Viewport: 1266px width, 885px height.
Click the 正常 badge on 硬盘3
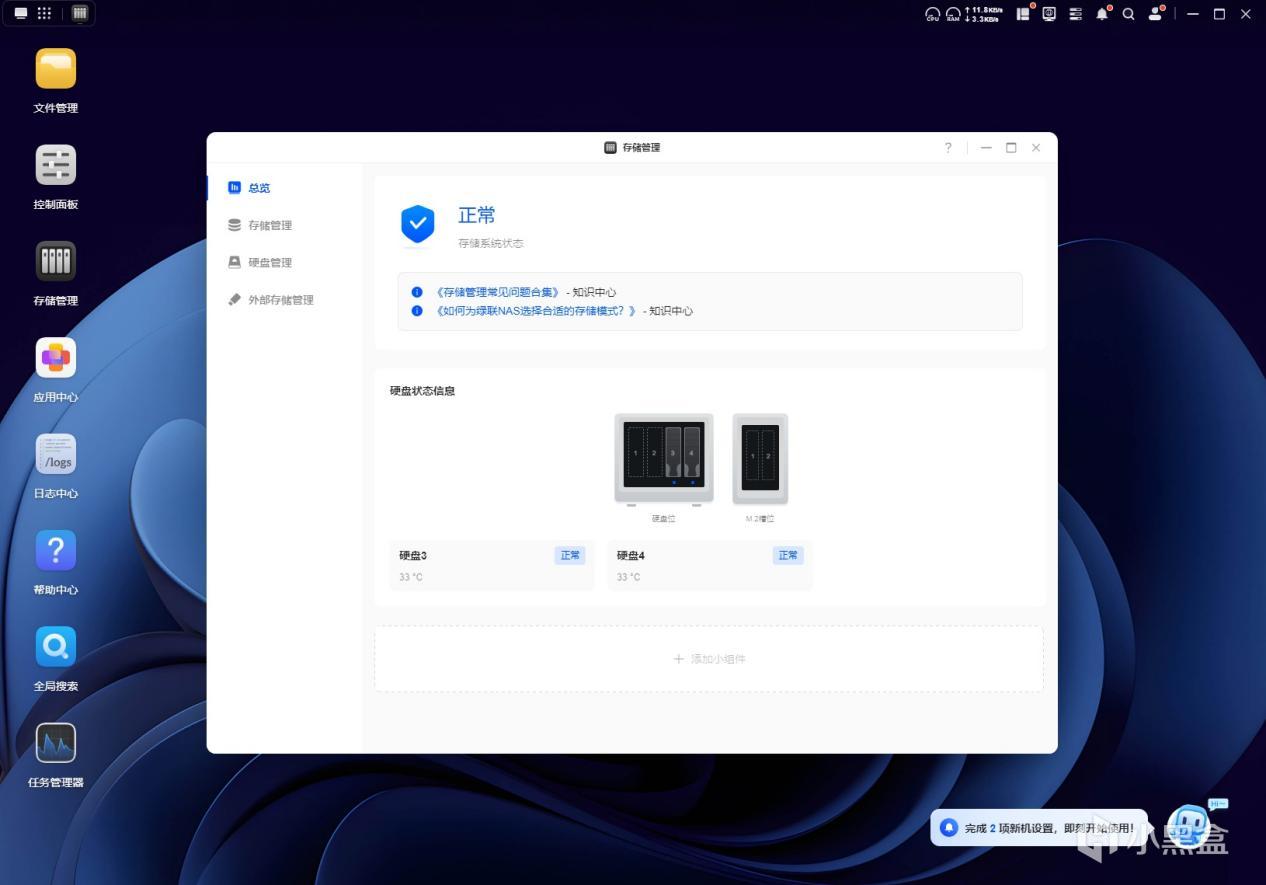pyautogui.click(x=570, y=555)
